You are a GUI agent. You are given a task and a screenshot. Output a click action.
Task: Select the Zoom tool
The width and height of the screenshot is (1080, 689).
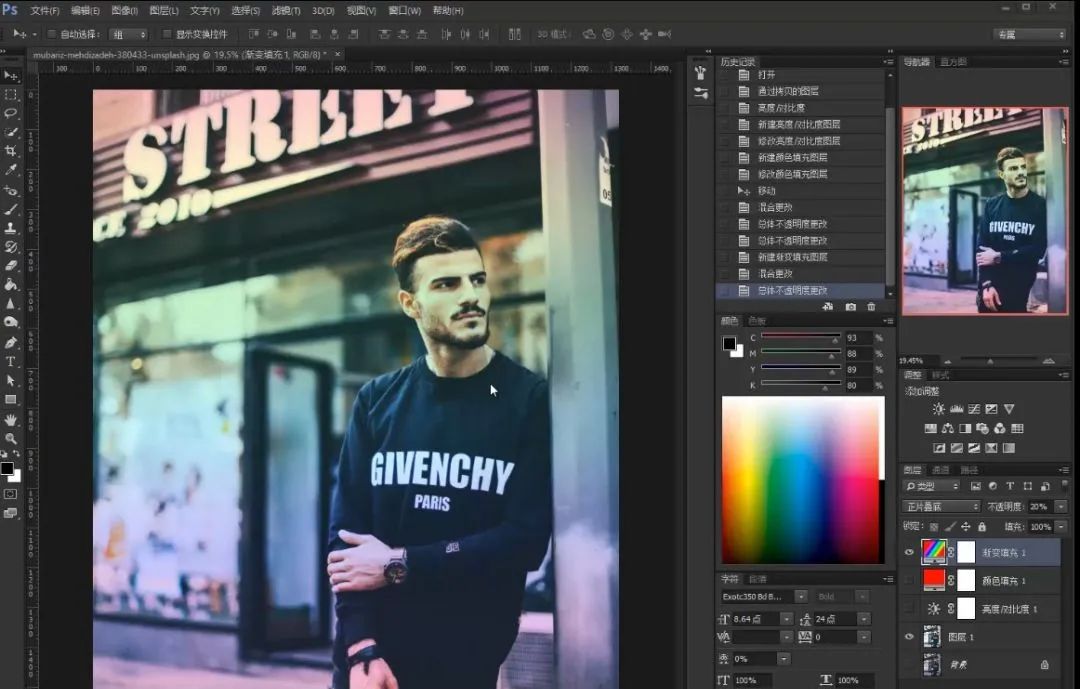(11, 438)
